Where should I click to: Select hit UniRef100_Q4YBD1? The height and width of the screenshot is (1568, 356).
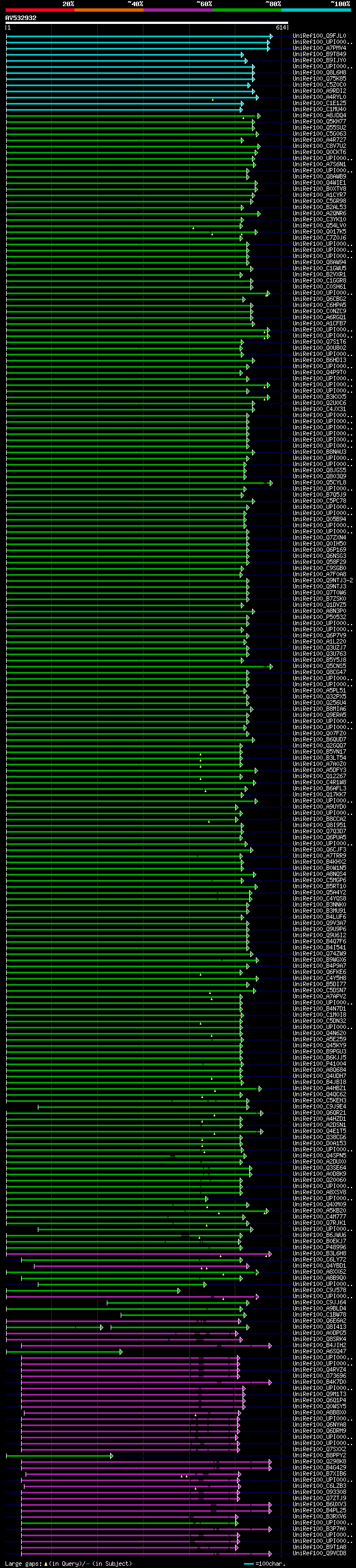pyautogui.click(x=319, y=1265)
